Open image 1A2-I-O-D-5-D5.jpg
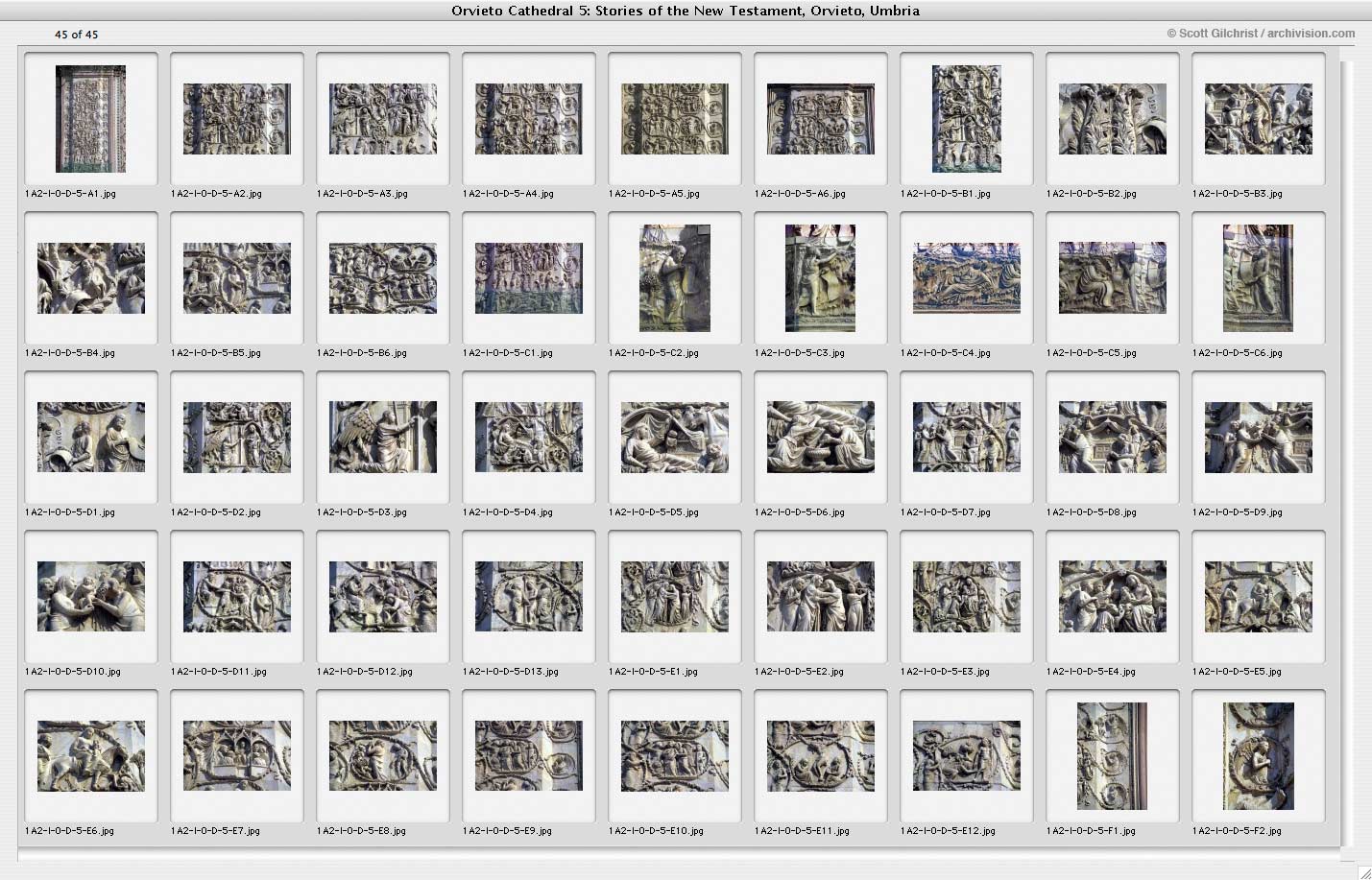 pos(675,438)
